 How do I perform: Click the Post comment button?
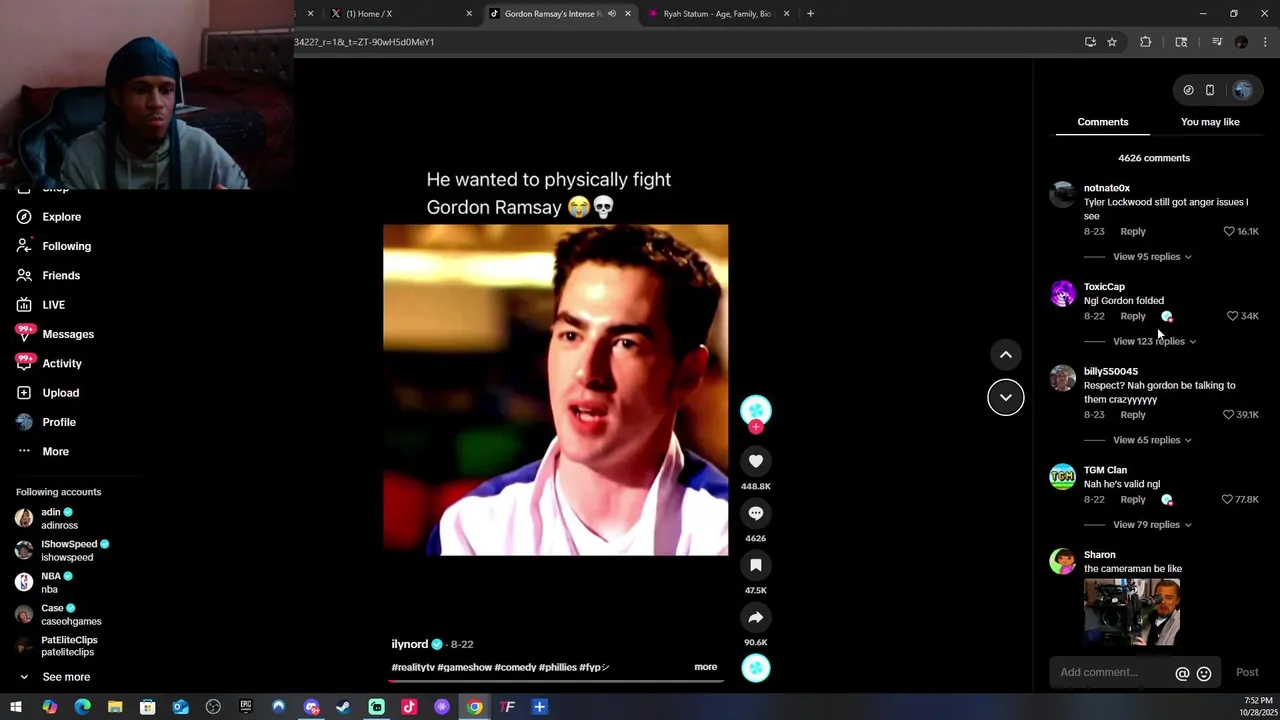pyautogui.click(x=1247, y=673)
